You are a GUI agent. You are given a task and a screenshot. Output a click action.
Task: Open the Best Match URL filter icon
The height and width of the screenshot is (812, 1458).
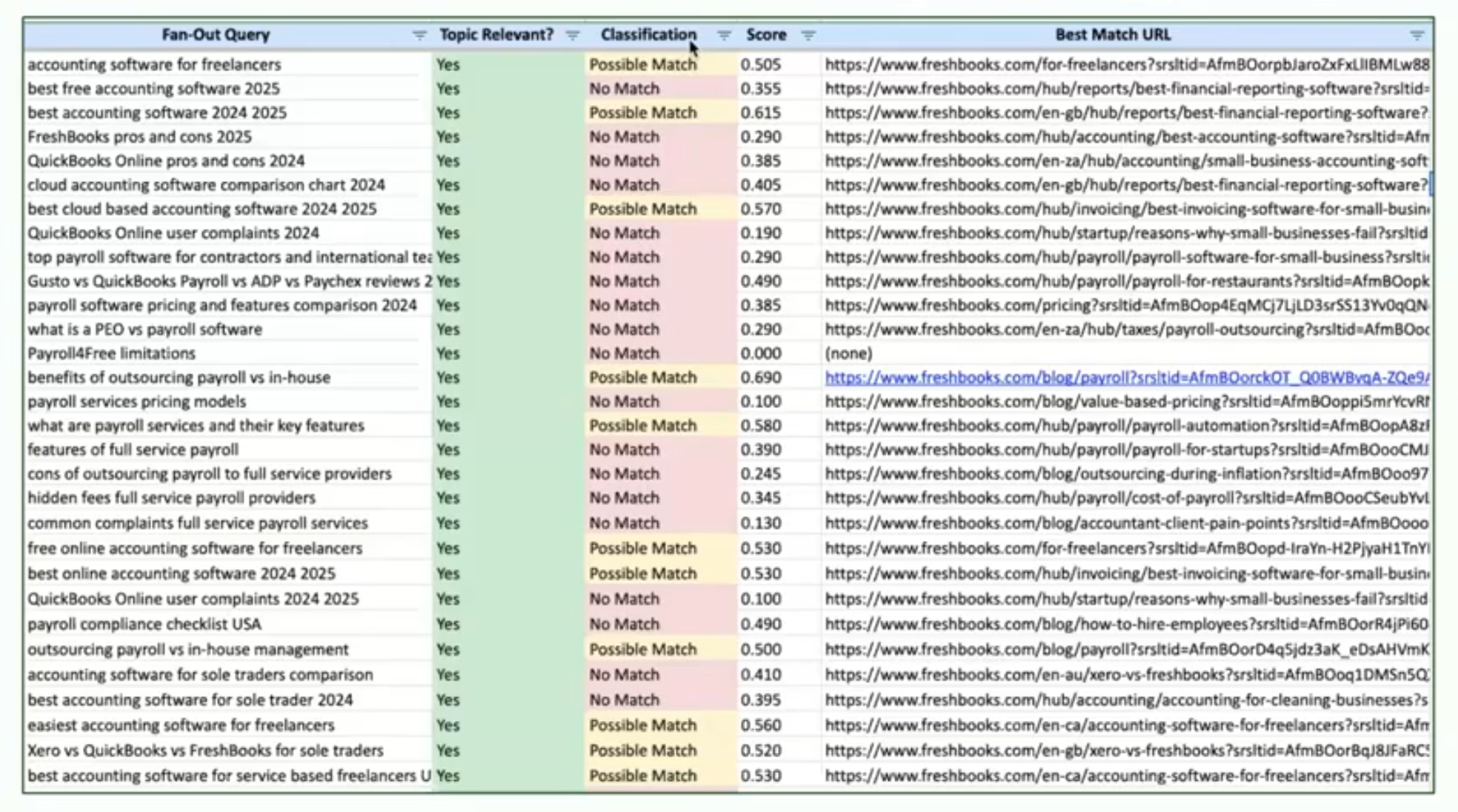(1417, 36)
